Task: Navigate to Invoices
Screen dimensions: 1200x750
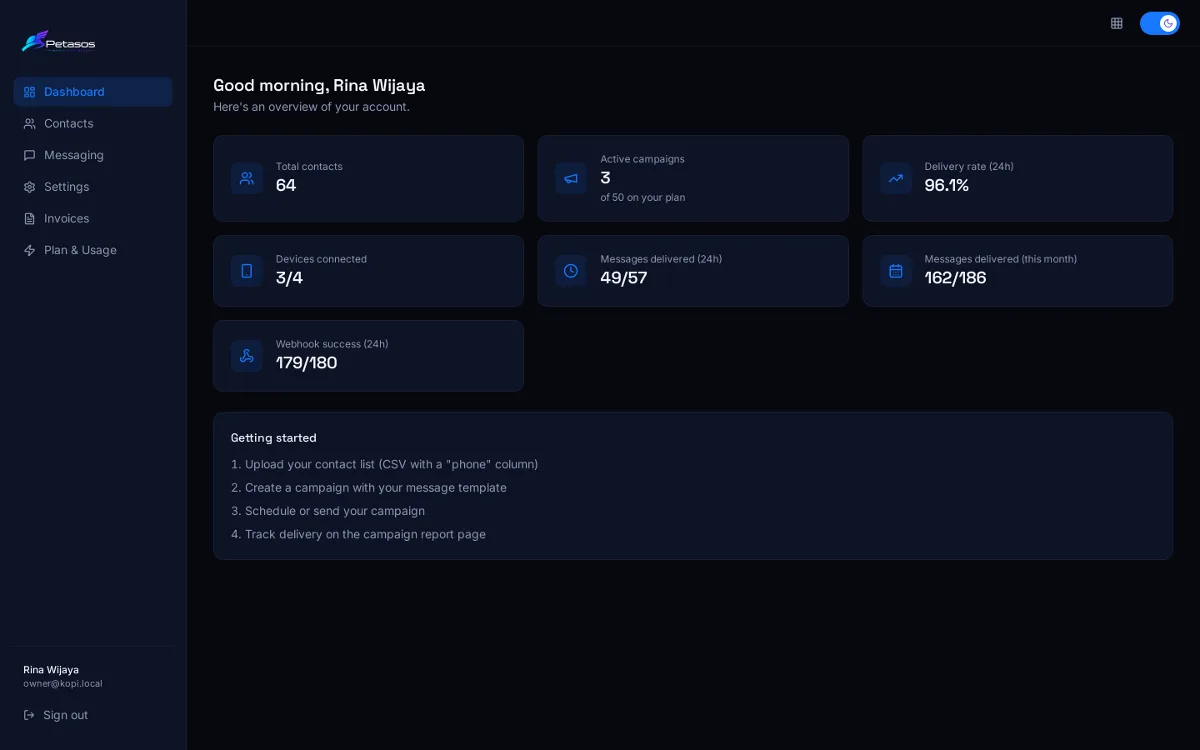Action: [x=93, y=218]
